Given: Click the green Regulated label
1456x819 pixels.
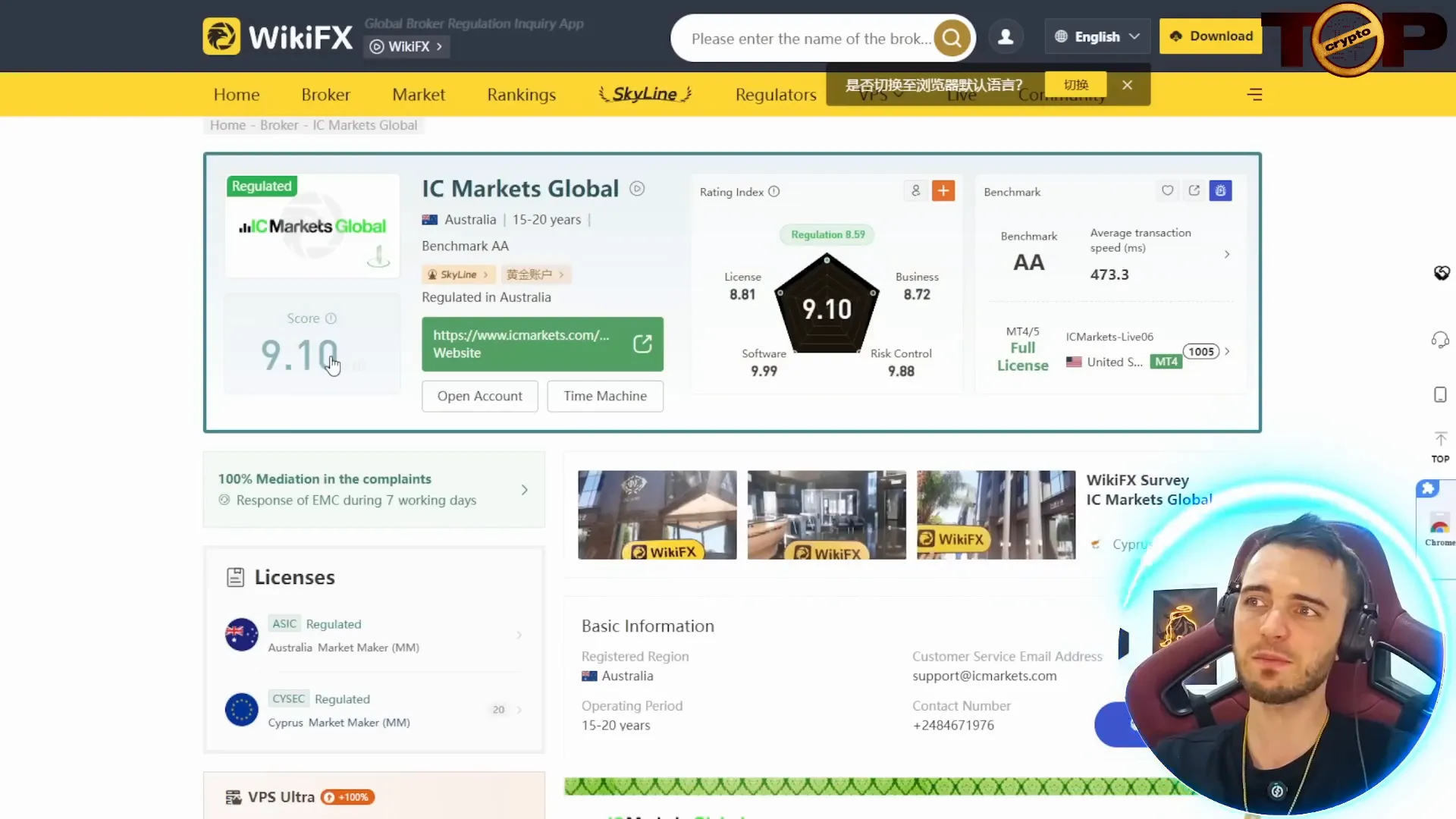Looking at the screenshot, I should coord(262,186).
